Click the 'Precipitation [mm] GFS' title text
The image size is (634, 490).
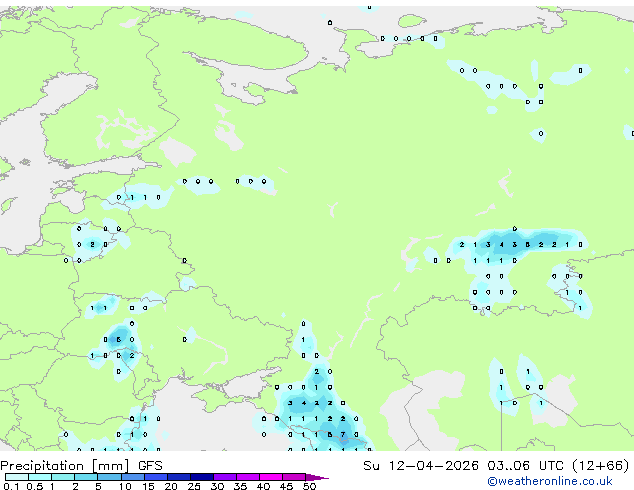coord(82,466)
